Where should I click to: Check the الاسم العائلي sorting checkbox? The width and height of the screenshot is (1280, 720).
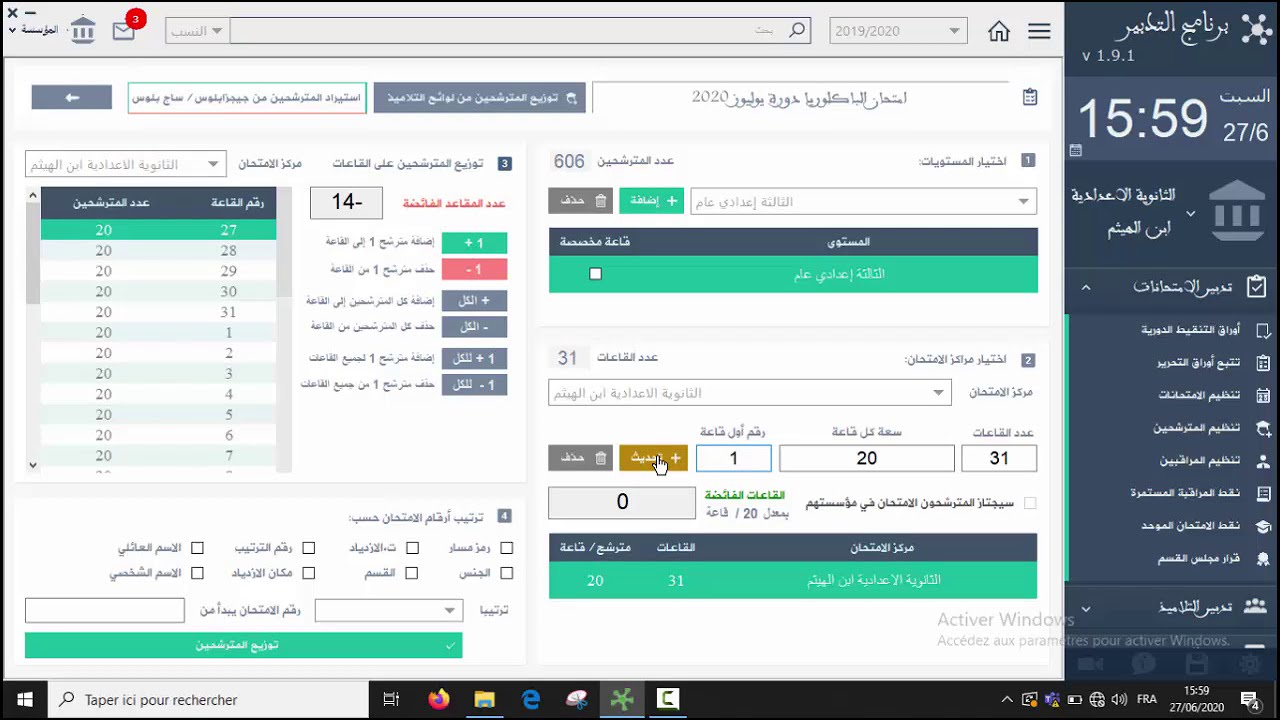(x=197, y=548)
